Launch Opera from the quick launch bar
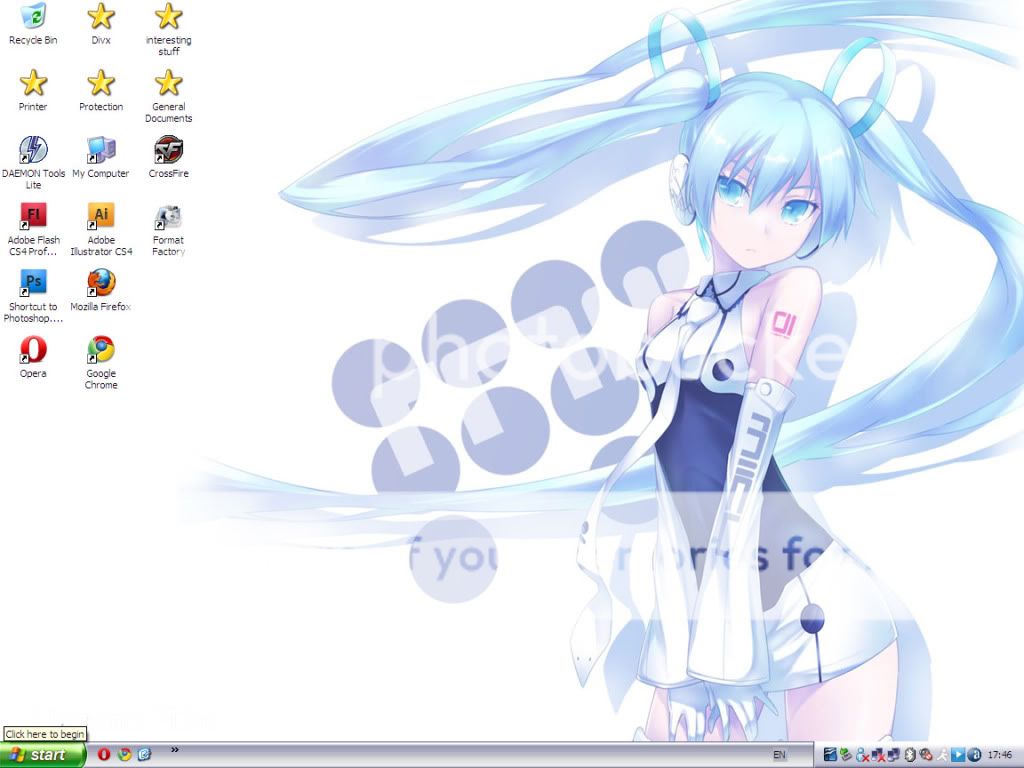The image size is (1024, 768). (103, 755)
